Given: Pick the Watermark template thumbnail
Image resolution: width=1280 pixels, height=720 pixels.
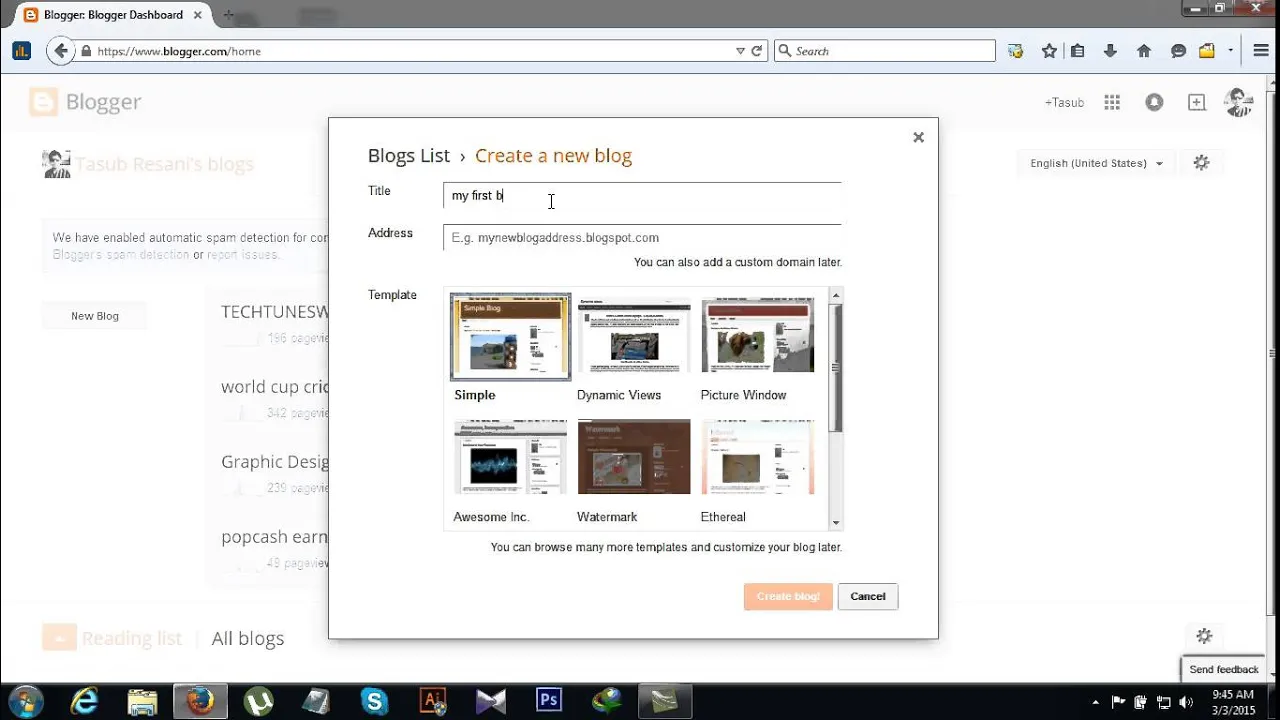Looking at the screenshot, I should tap(634, 457).
